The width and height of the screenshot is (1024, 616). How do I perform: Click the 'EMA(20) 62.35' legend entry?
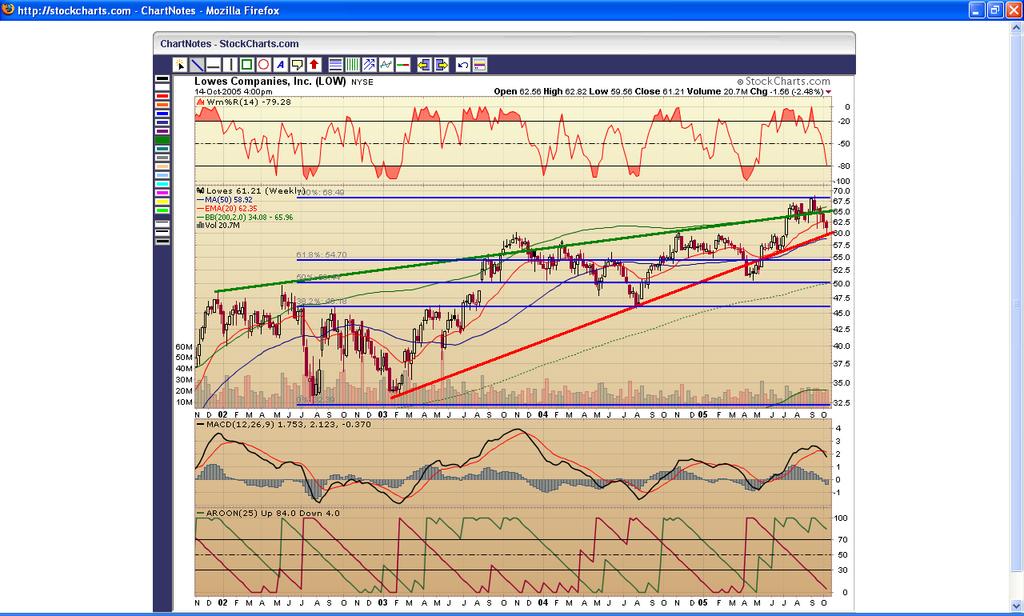tap(231, 208)
